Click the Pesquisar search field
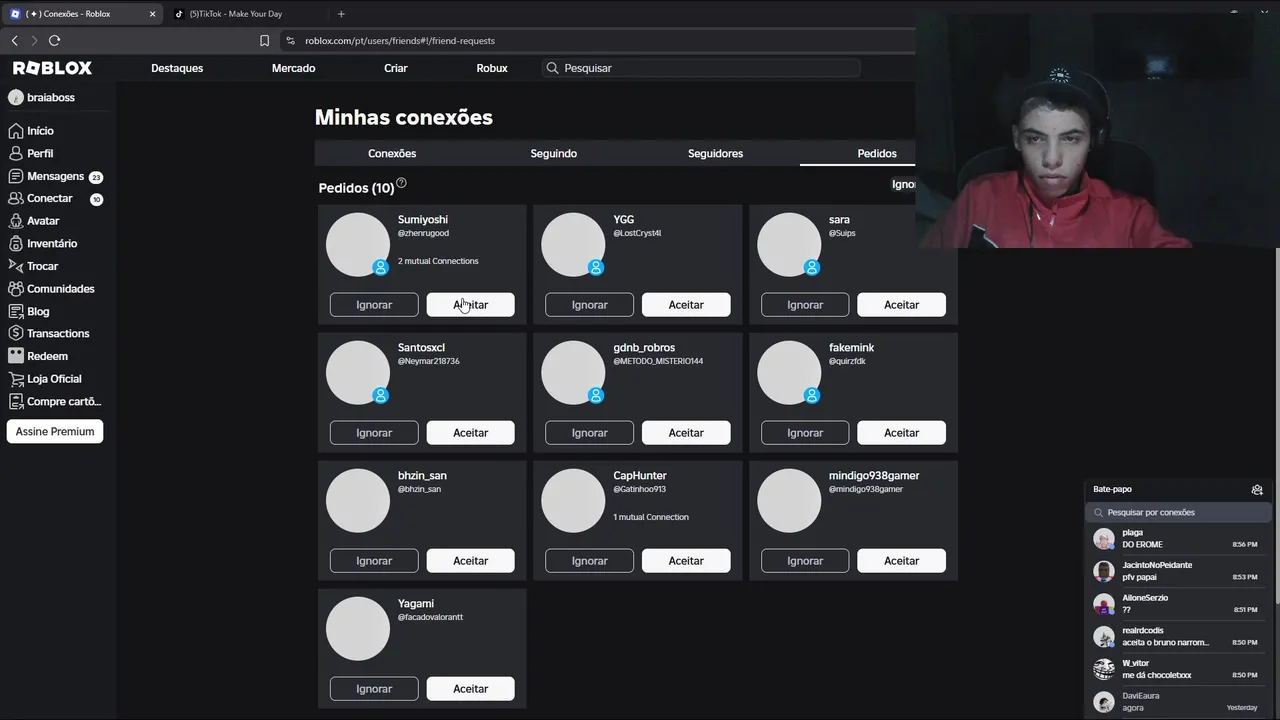Viewport: 1280px width, 720px height. coord(700,68)
